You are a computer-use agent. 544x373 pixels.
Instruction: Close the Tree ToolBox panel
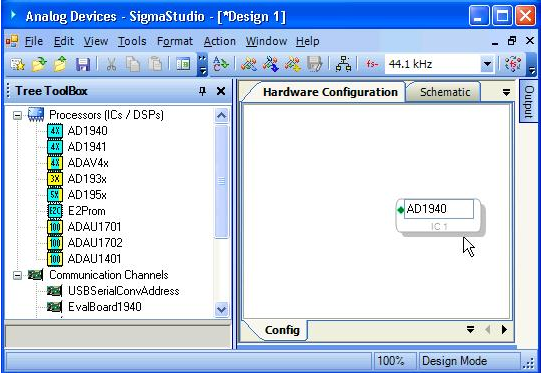(221, 91)
